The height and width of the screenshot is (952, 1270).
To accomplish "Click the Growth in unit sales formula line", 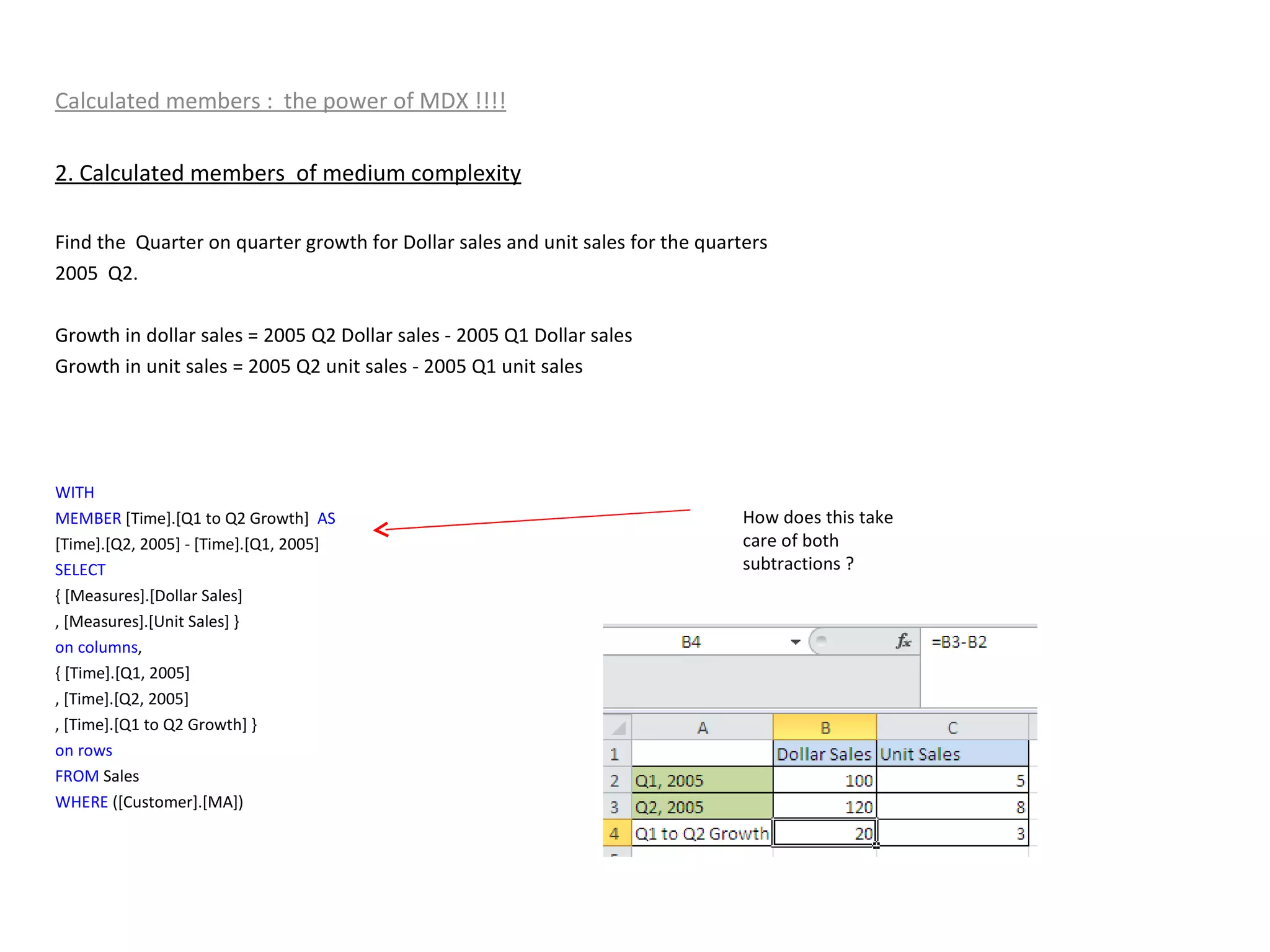I will (x=319, y=366).
